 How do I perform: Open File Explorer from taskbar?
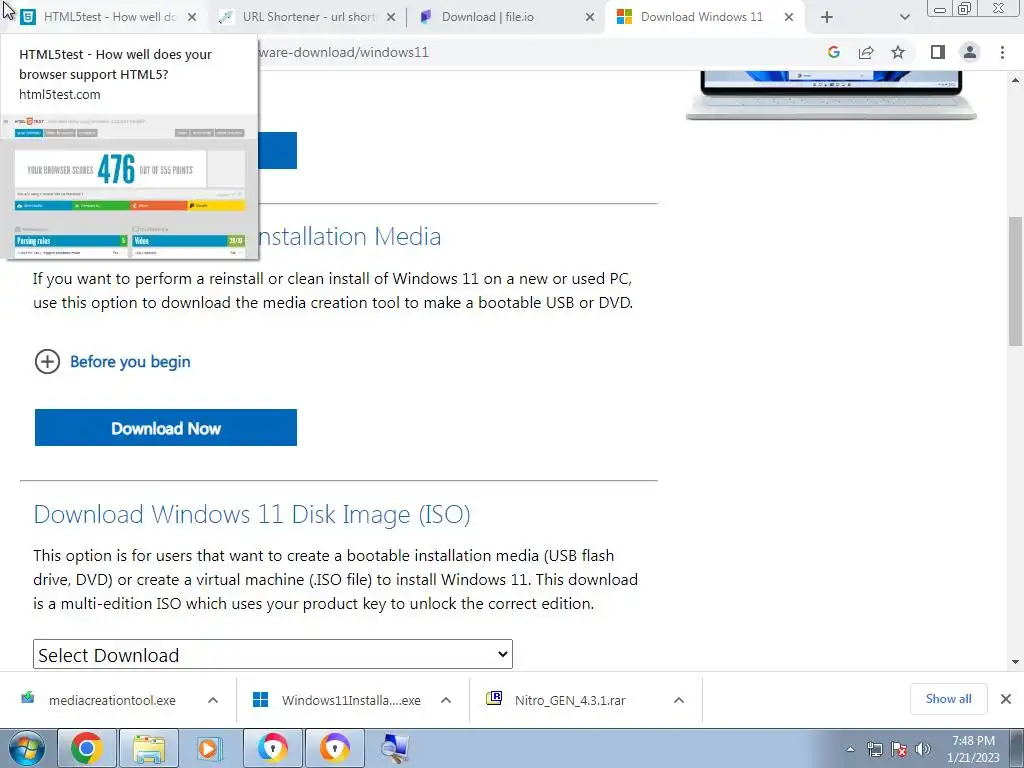[x=149, y=748]
